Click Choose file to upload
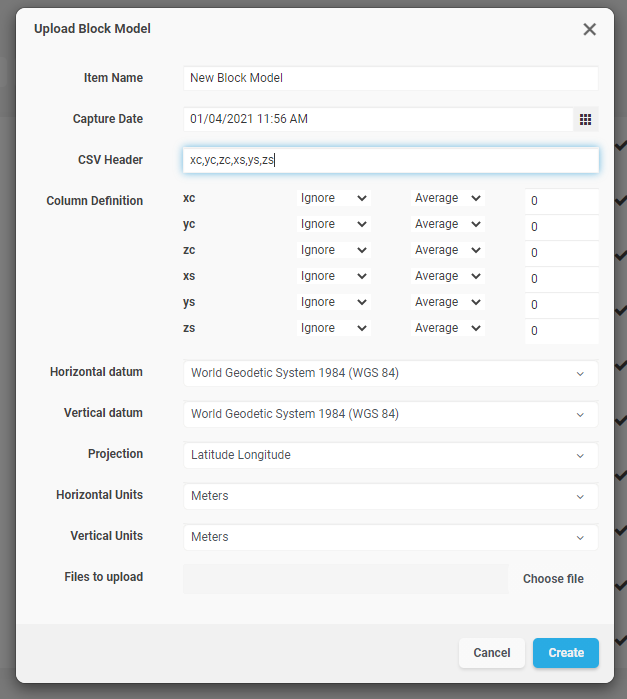 tap(553, 579)
